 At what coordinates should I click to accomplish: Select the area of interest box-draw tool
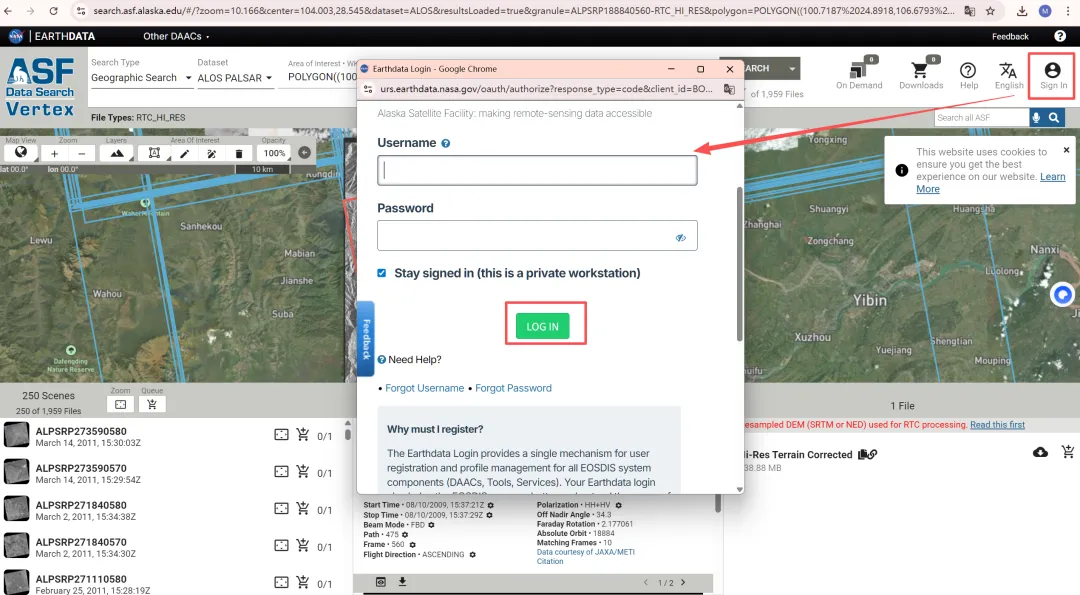click(x=154, y=153)
